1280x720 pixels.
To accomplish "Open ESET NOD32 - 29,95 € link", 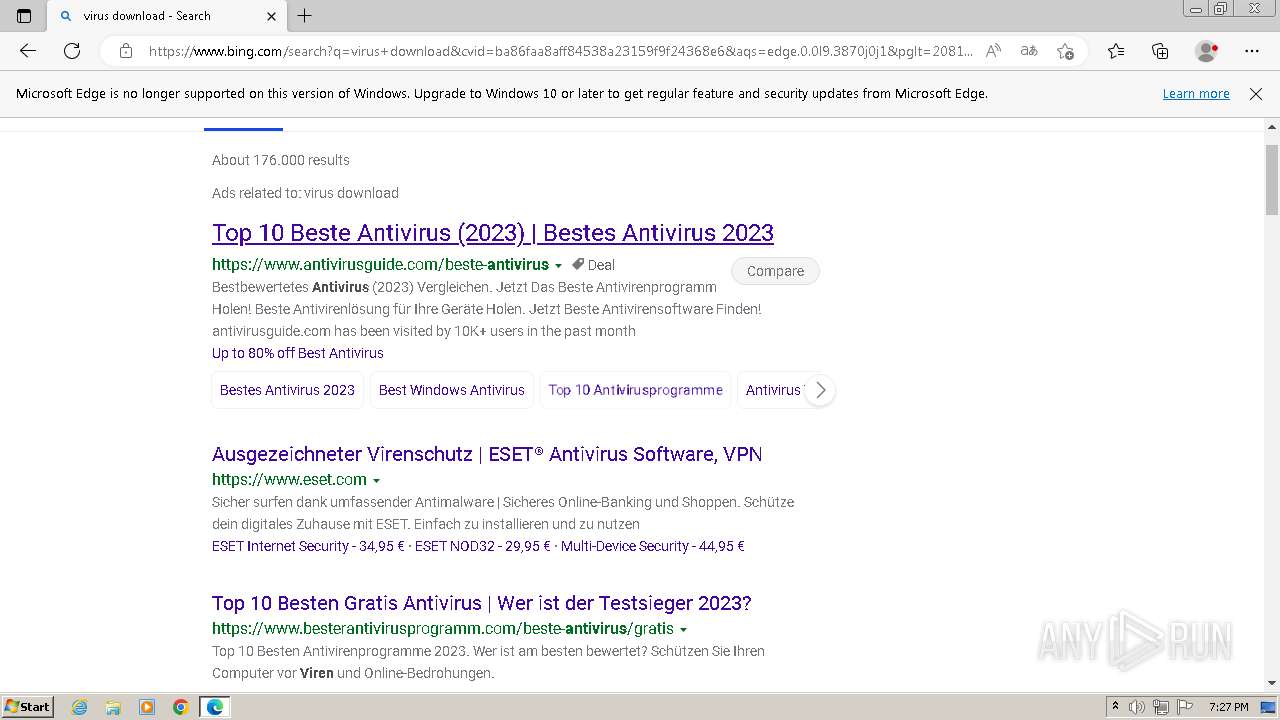I will point(483,546).
